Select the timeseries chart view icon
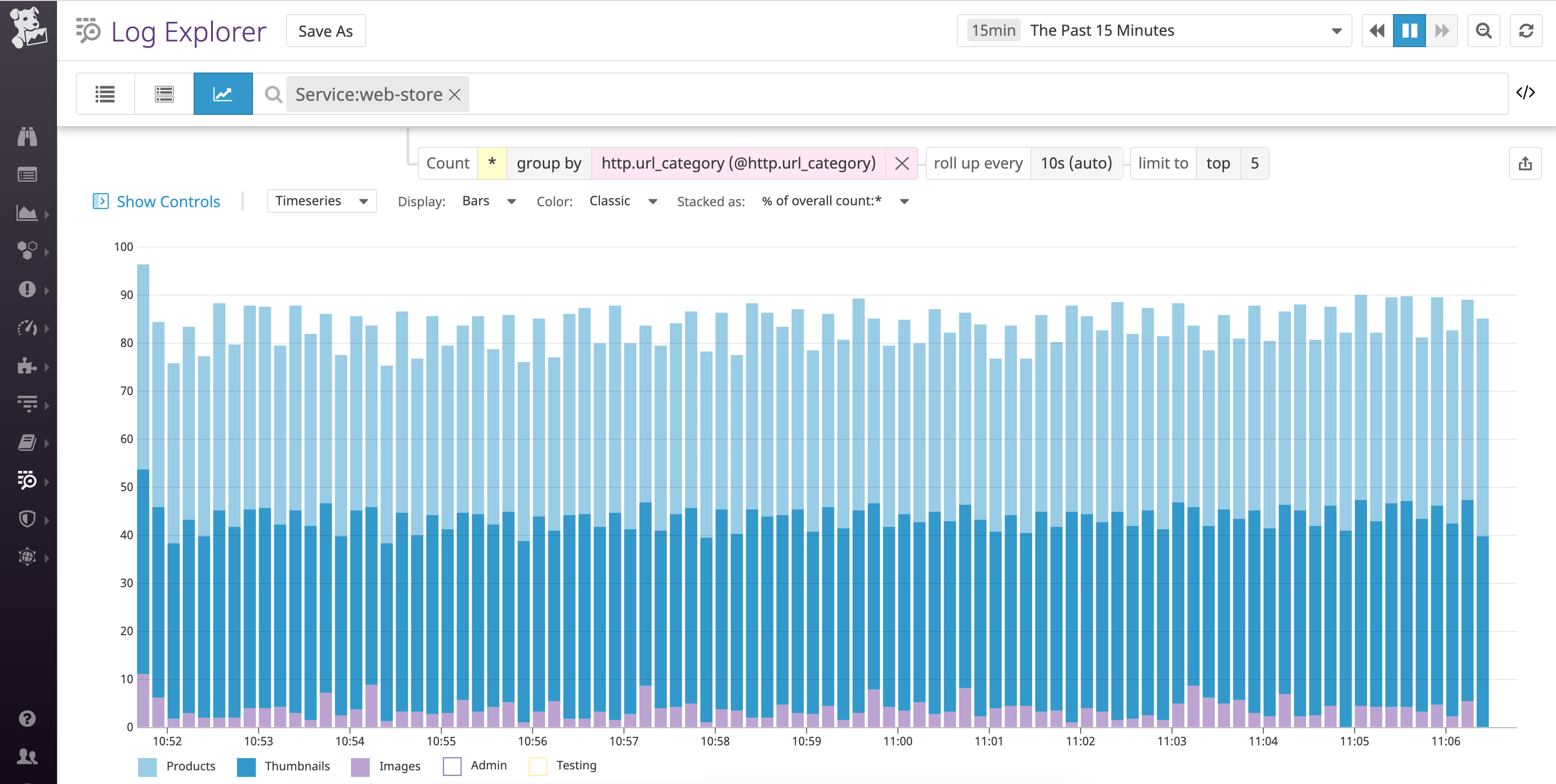This screenshot has width=1556, height=784. point(222,94)
